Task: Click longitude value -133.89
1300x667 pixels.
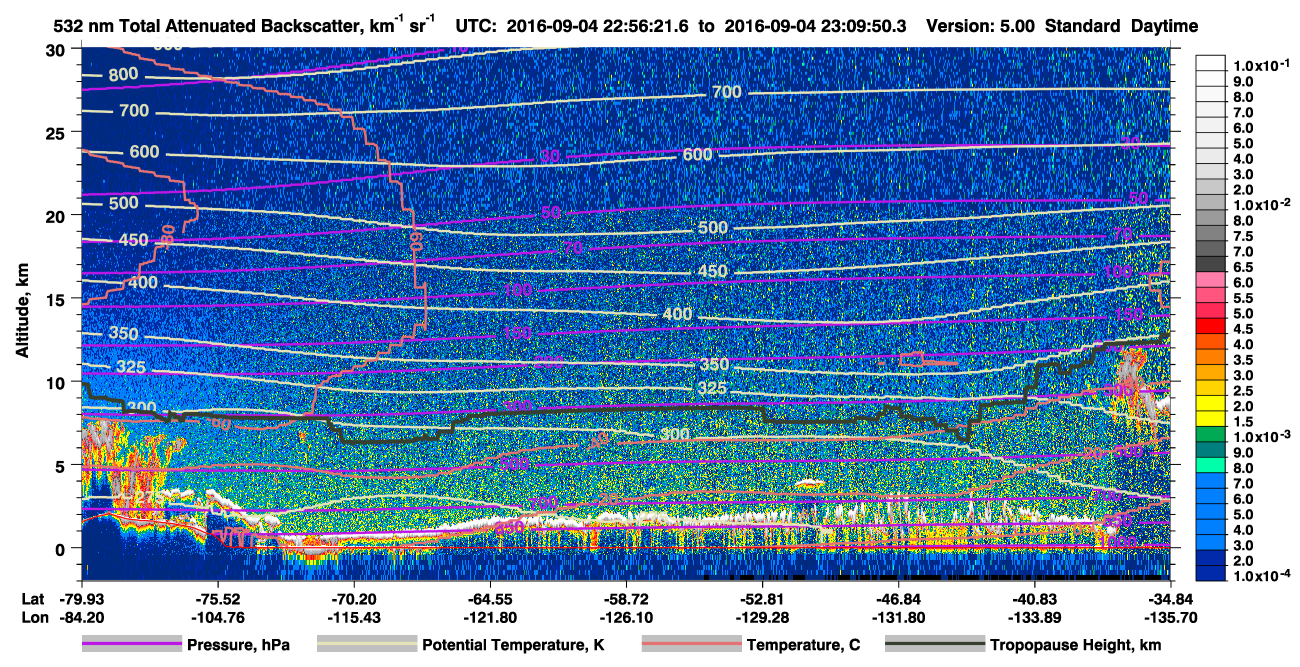Action: 1035,617
